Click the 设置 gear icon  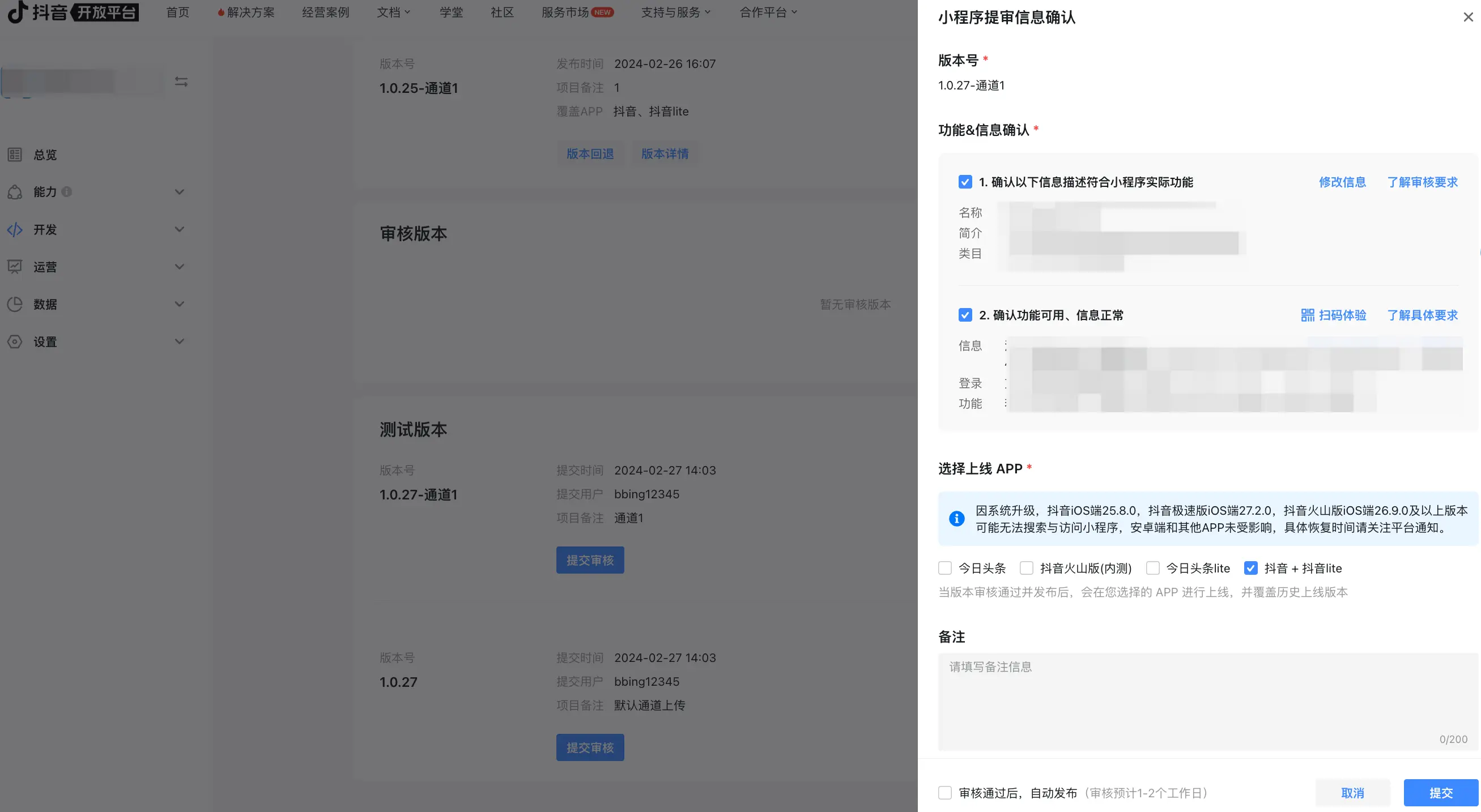(x=15, y=342)
